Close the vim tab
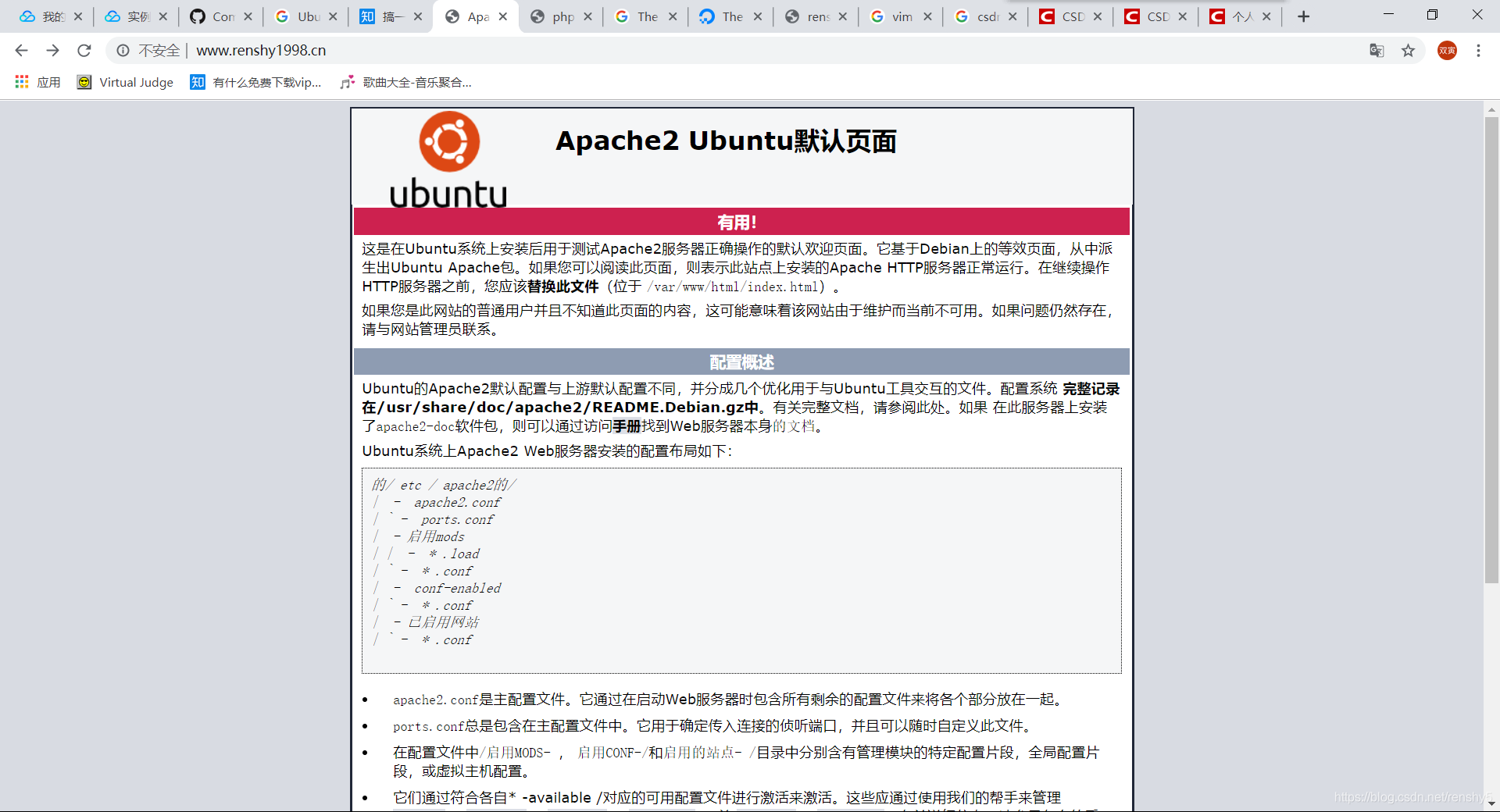The height and width of the screenshot is (812, 1500). pyautogui.click(x=927, y=16)
